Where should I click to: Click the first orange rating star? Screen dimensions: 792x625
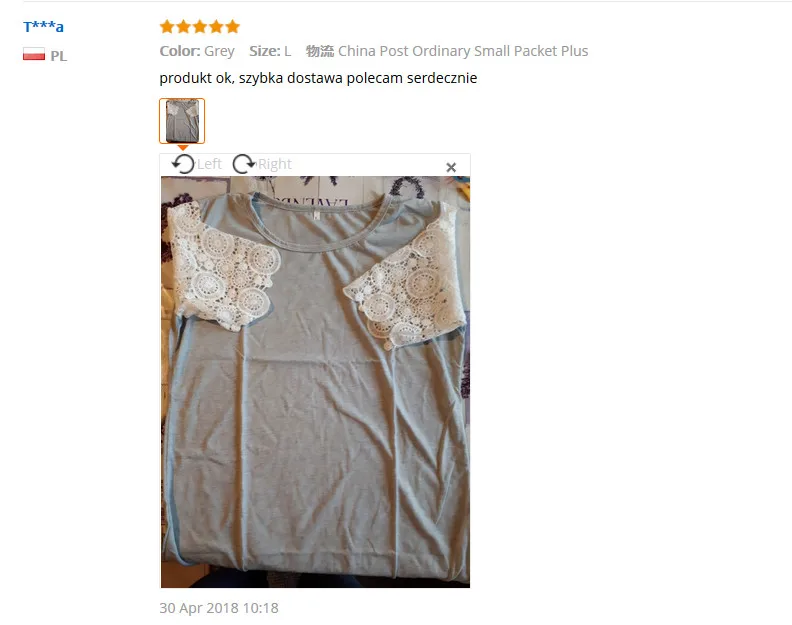click(x=167, y=27)
